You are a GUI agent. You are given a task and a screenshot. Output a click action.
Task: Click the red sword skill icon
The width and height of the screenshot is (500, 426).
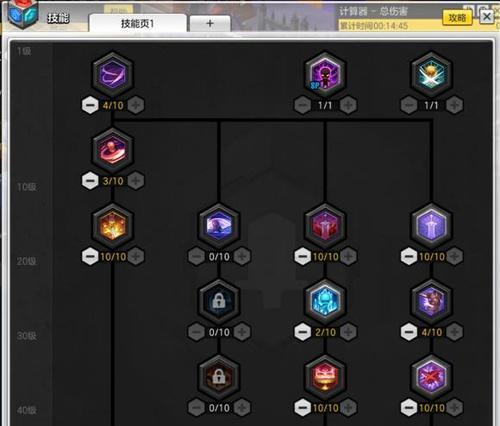[x=325, y=225]
